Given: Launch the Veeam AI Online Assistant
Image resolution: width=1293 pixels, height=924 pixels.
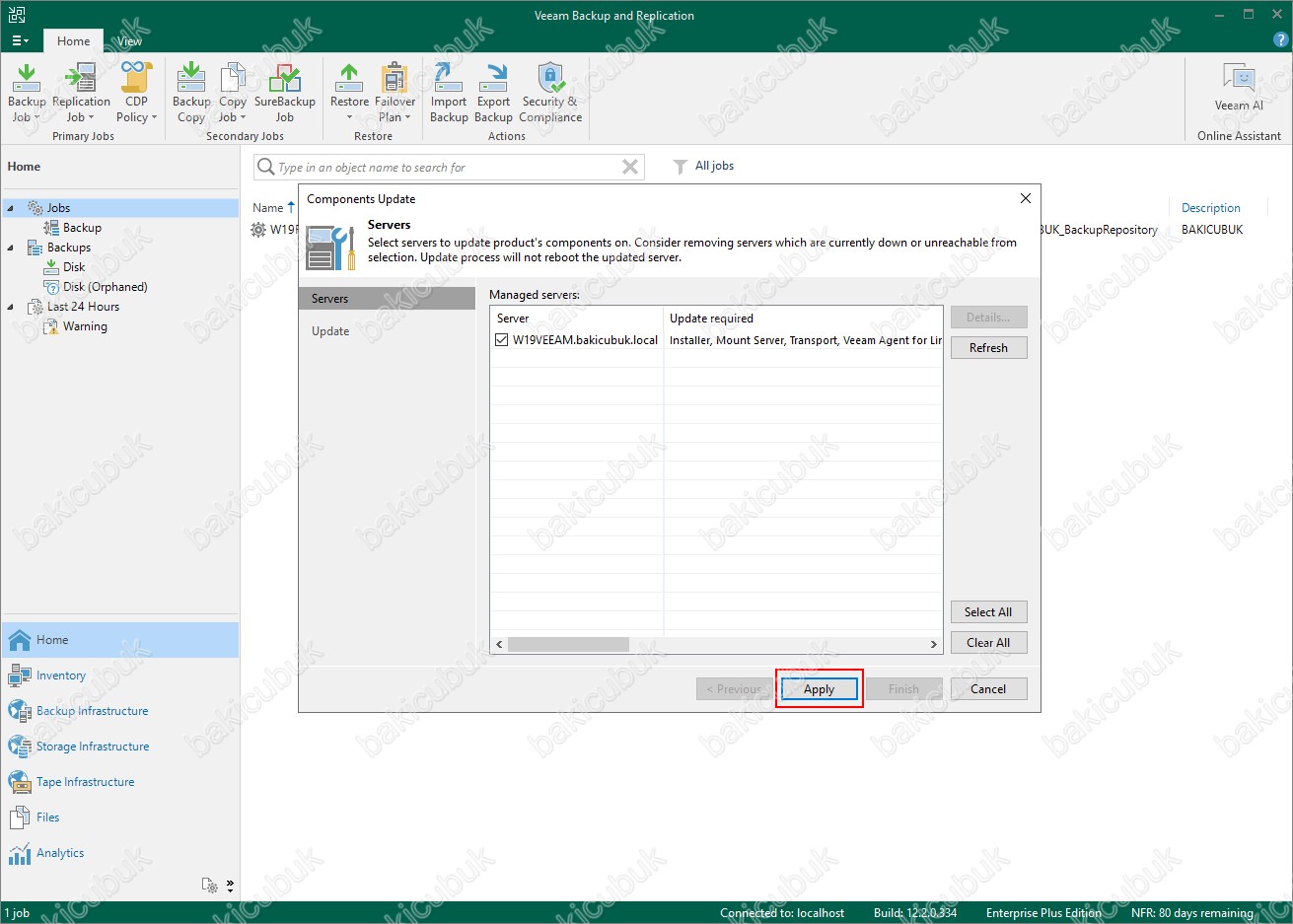Looking at the screenshot, I should 1239,87.
